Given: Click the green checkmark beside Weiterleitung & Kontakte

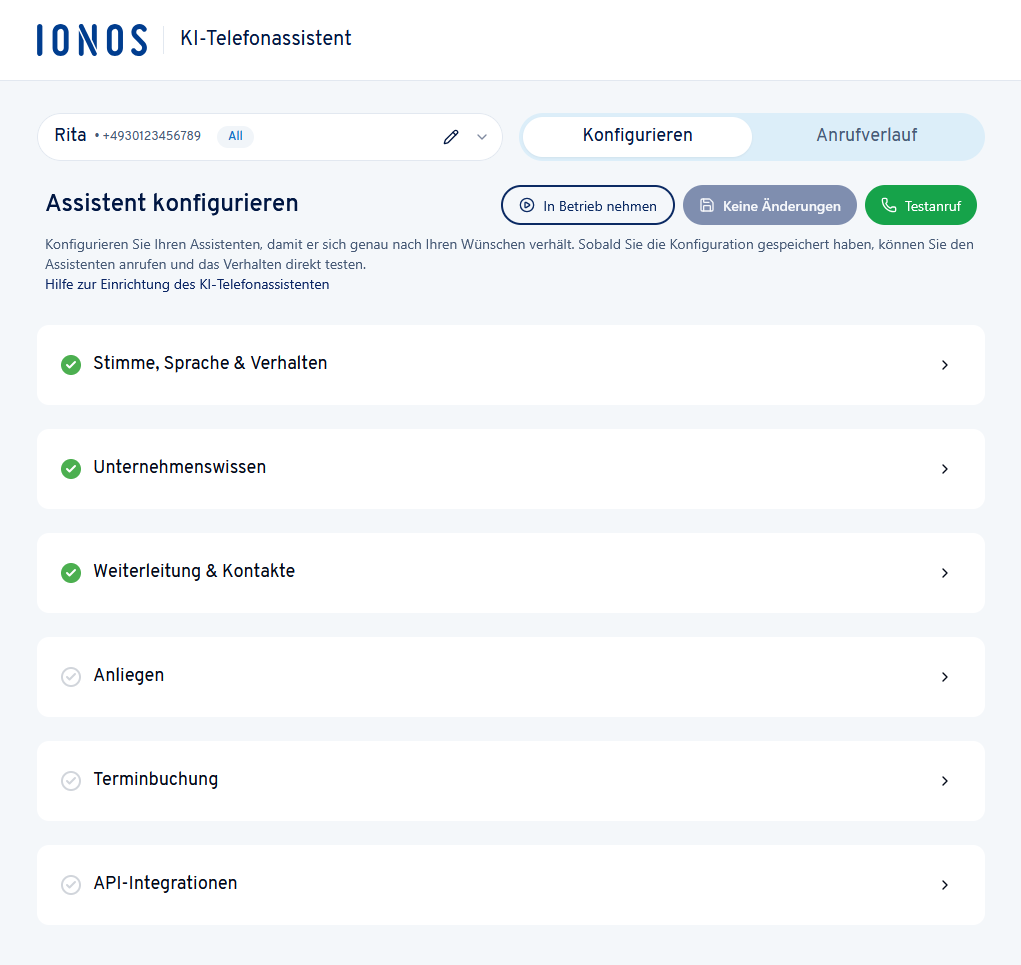Looking at the screenshot, I should pyautogui.click(x=71, y=573).
